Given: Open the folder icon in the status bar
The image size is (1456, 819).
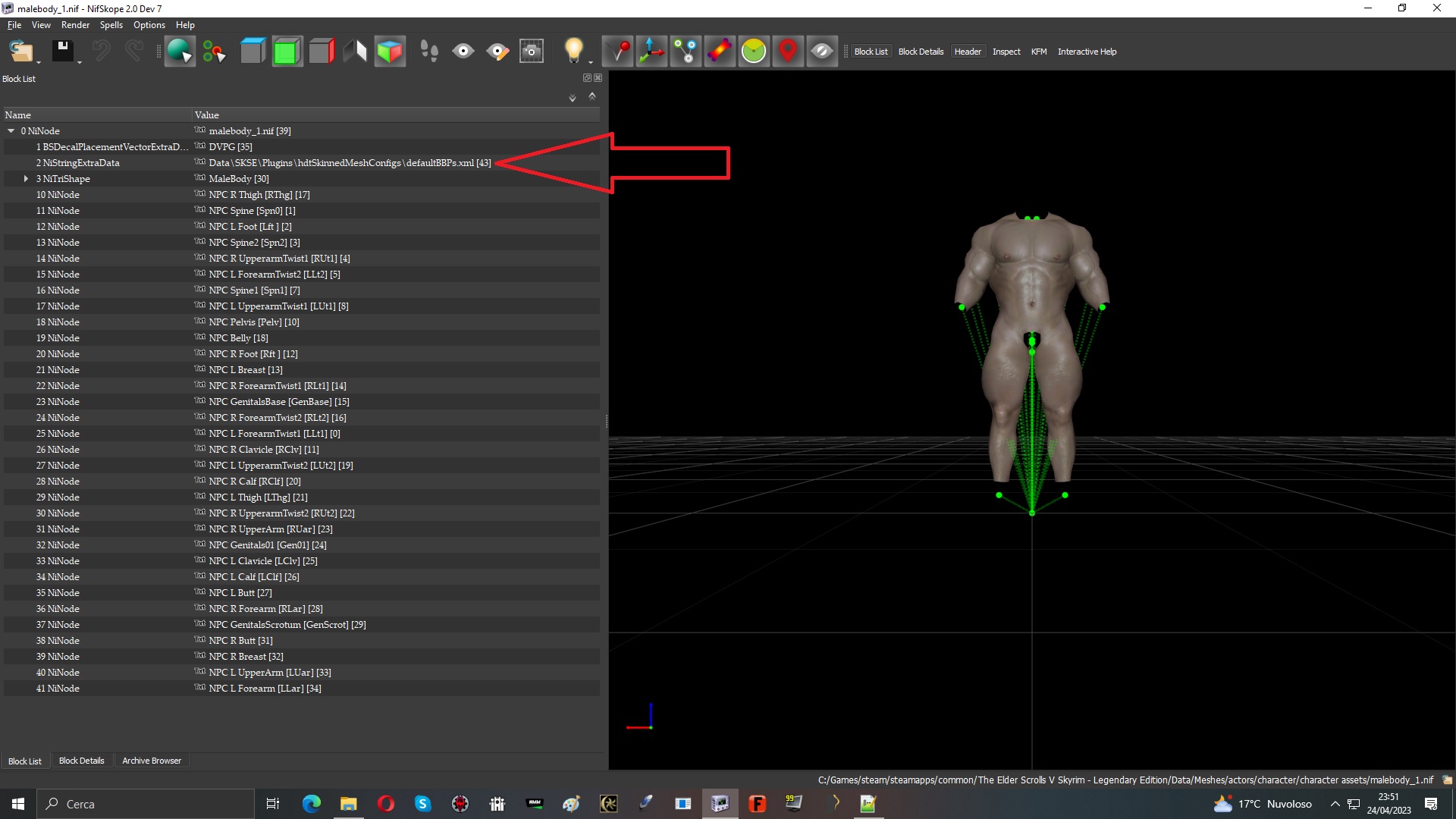Looking at the screenshot, I should [1447, 780].
